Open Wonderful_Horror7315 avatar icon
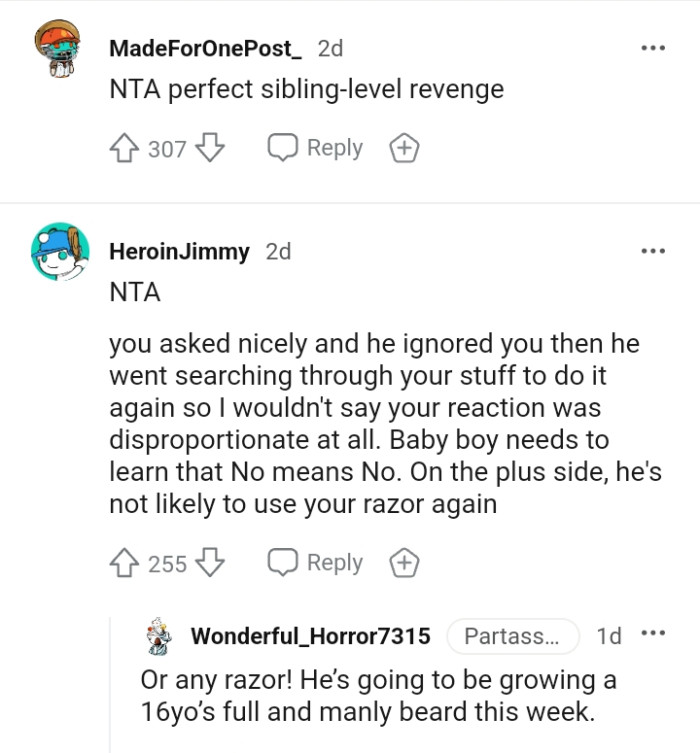 (159, 636)
